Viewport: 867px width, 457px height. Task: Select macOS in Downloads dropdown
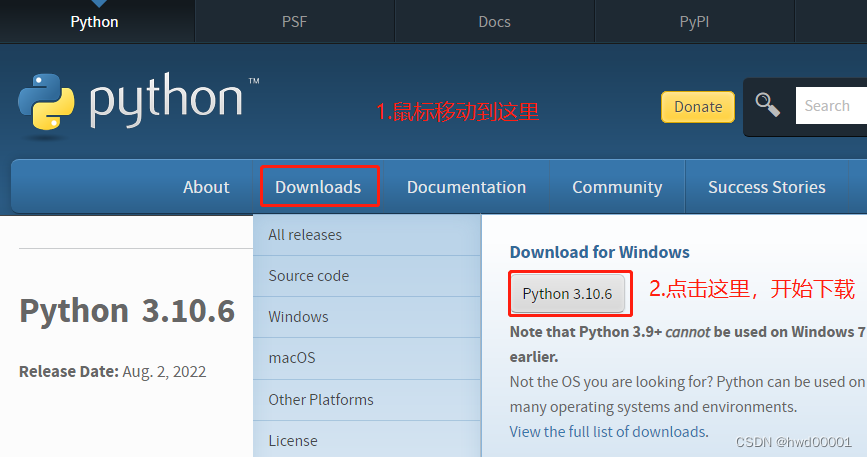click(367, 358)
